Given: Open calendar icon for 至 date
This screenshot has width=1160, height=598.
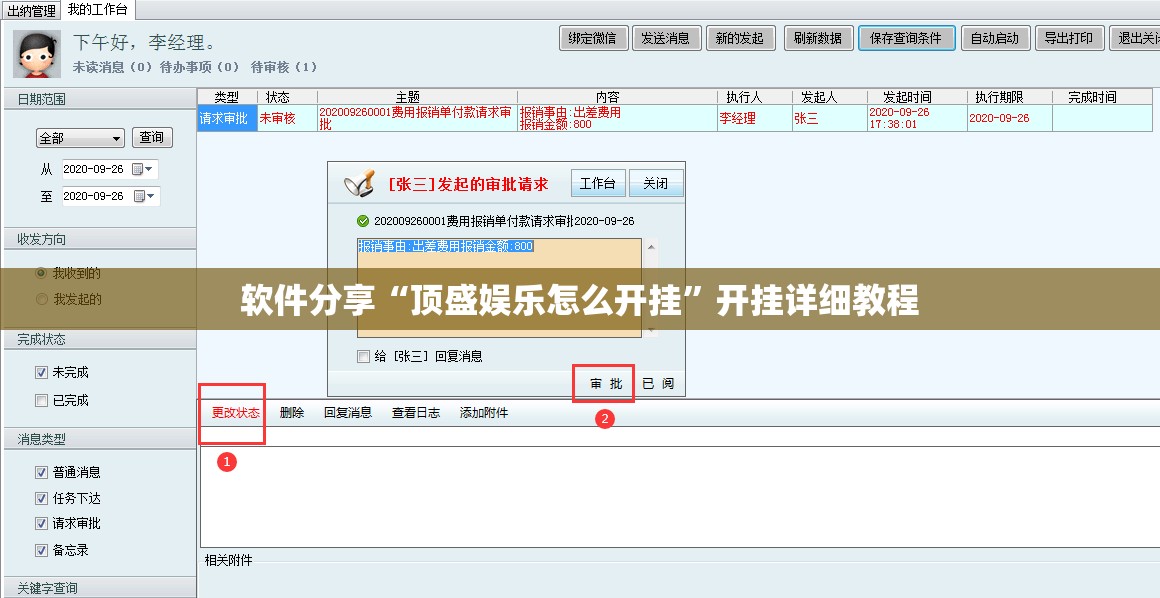Looking at the screenshot, I should [138, 196].
